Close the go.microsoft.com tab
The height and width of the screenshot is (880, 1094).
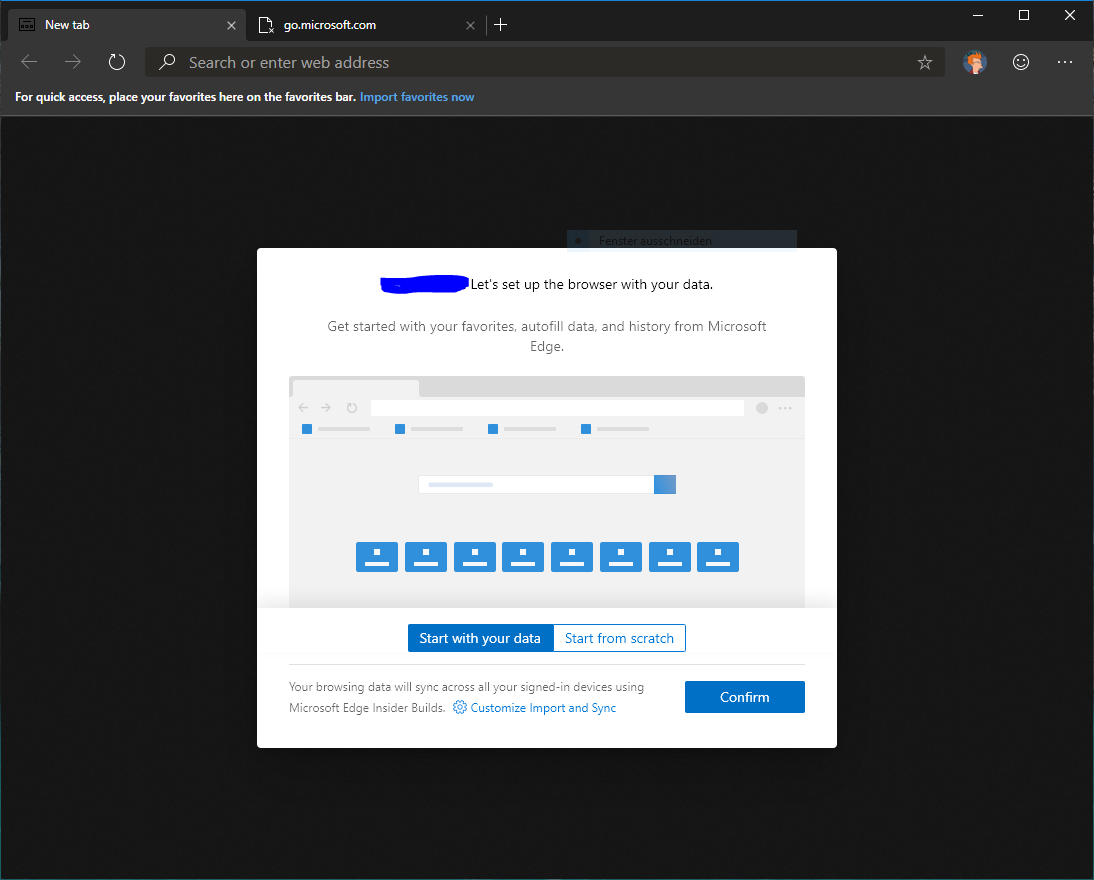[470, 25]
